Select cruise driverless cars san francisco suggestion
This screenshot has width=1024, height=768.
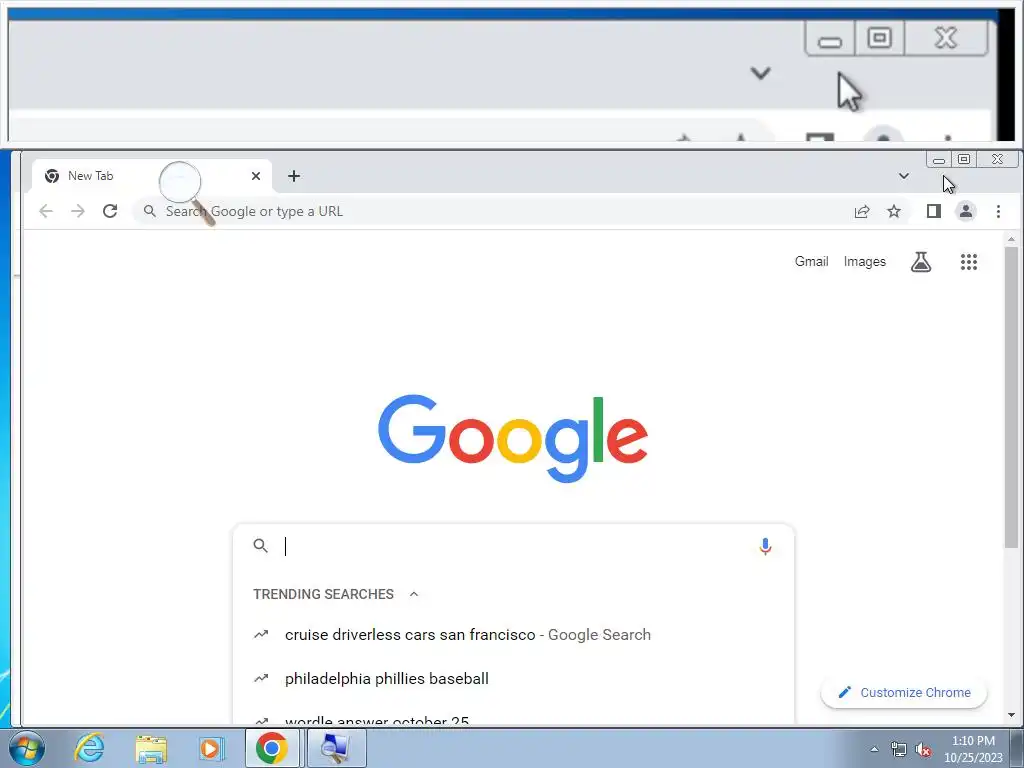pos(513,635)
